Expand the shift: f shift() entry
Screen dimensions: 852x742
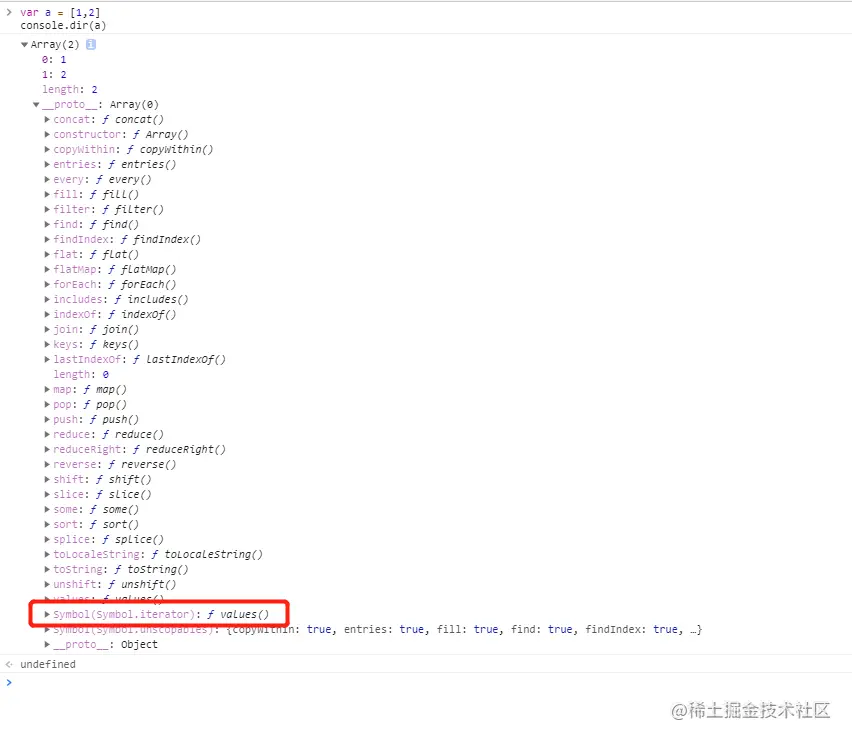tap(47, 480)
